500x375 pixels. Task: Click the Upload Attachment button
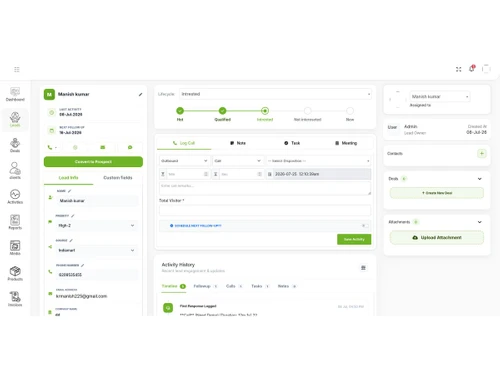437,238
